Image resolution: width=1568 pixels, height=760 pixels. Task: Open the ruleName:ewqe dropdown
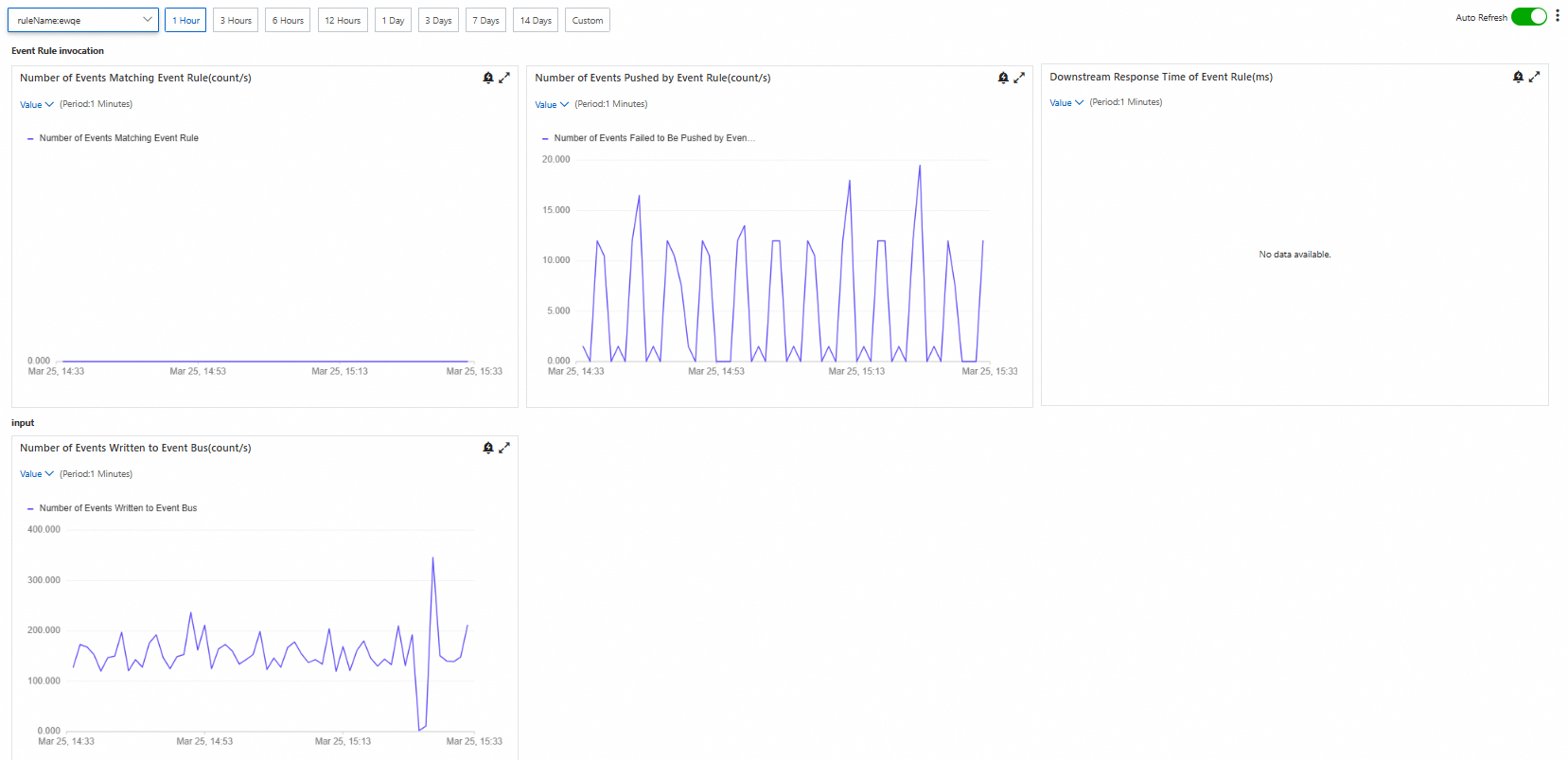pyautogui.click(x=82, y=20)
